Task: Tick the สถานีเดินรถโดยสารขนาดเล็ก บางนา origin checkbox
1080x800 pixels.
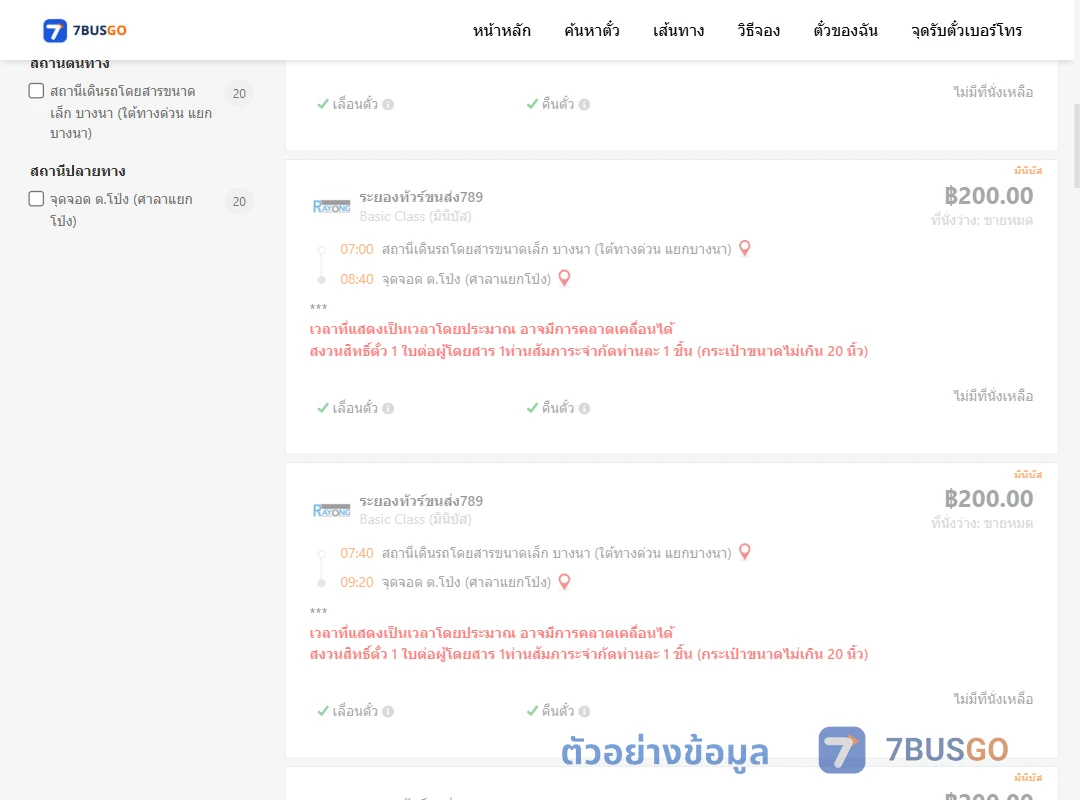Action: 37,91
